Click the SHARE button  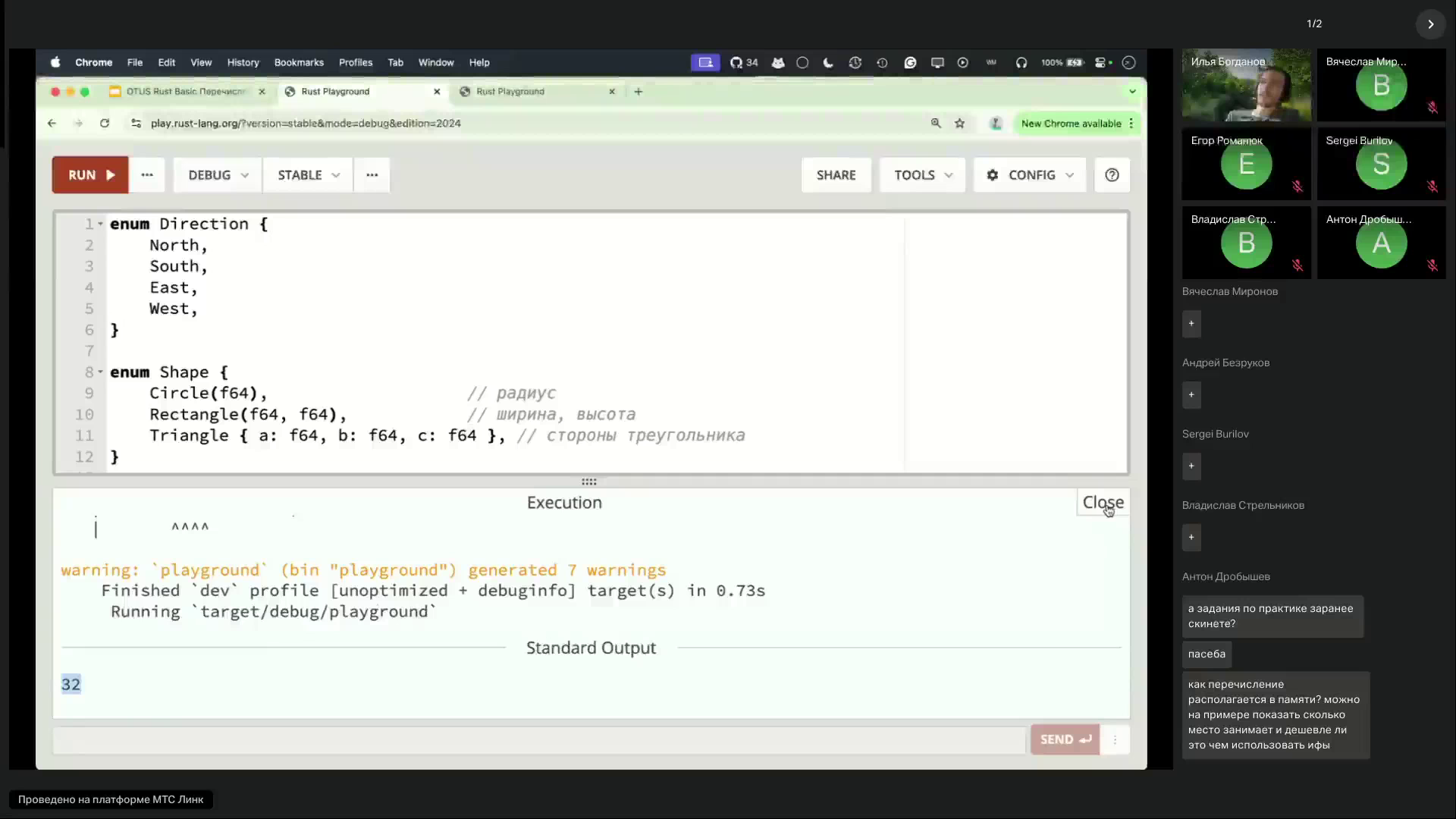click(836, 175)
